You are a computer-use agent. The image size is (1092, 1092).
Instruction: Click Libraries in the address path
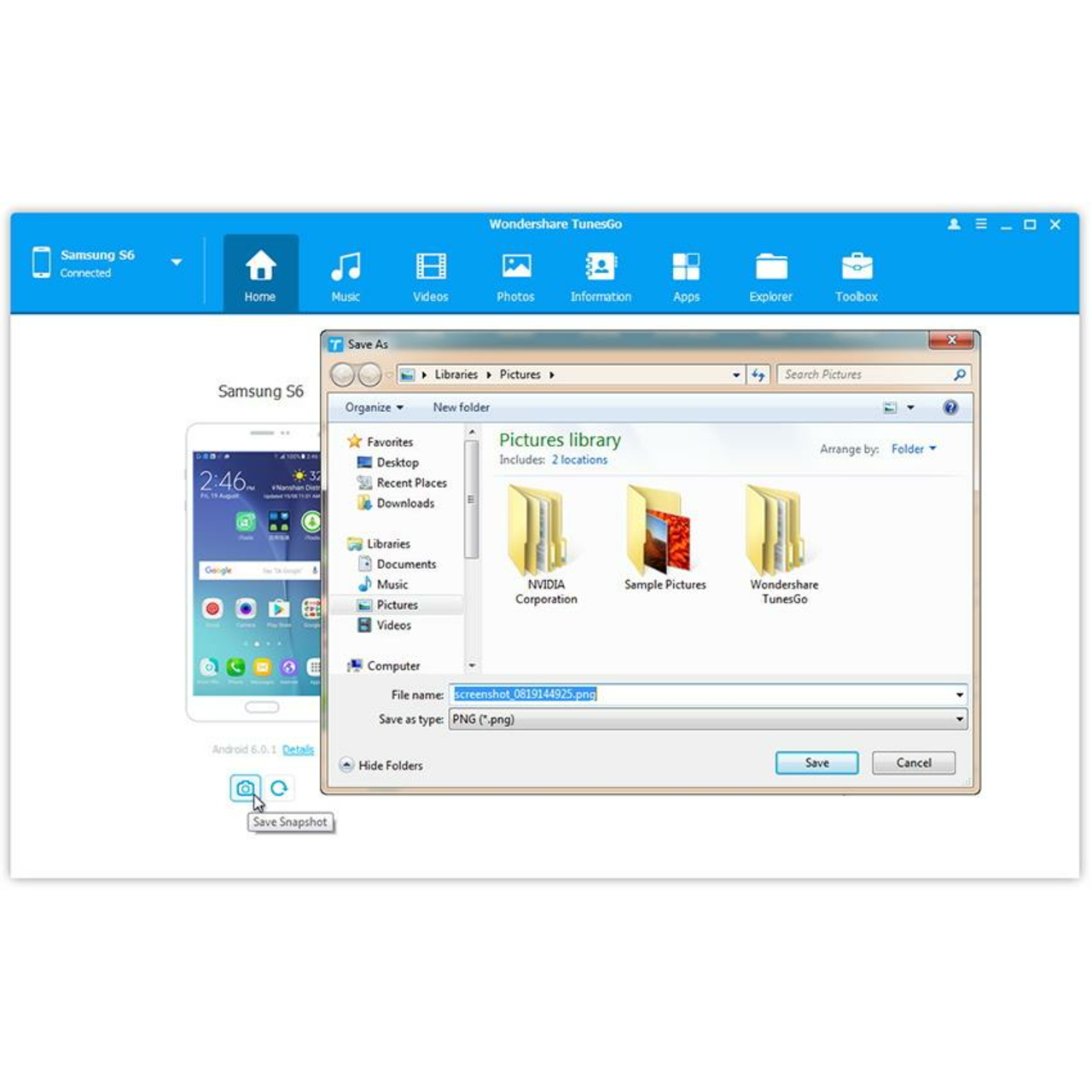click(456, 375)
